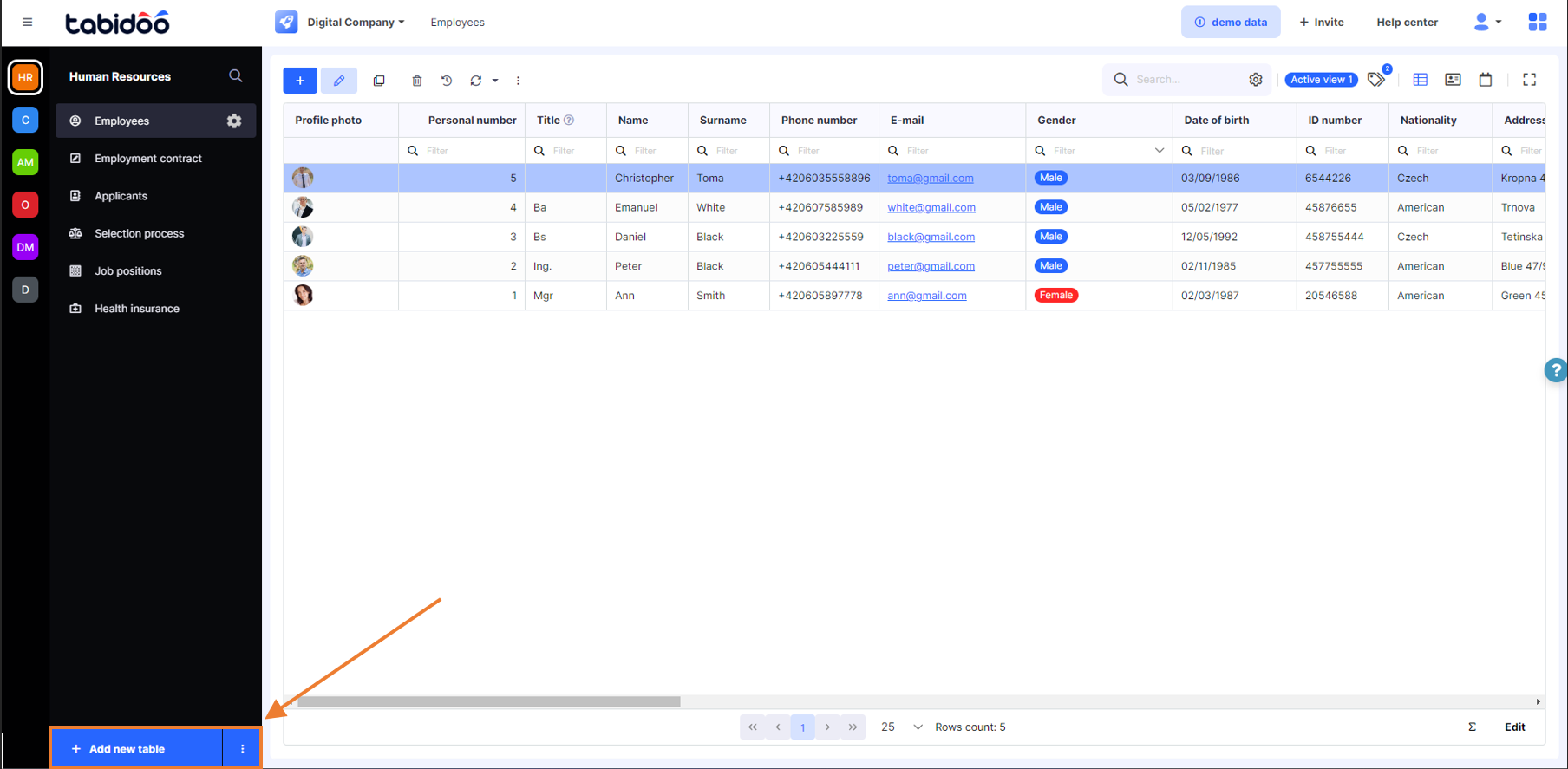Open search settings gear icon
Image resolution: width=1568 pixels, height=769 pixels.
pyautogui.click(x=1256, y=80)
